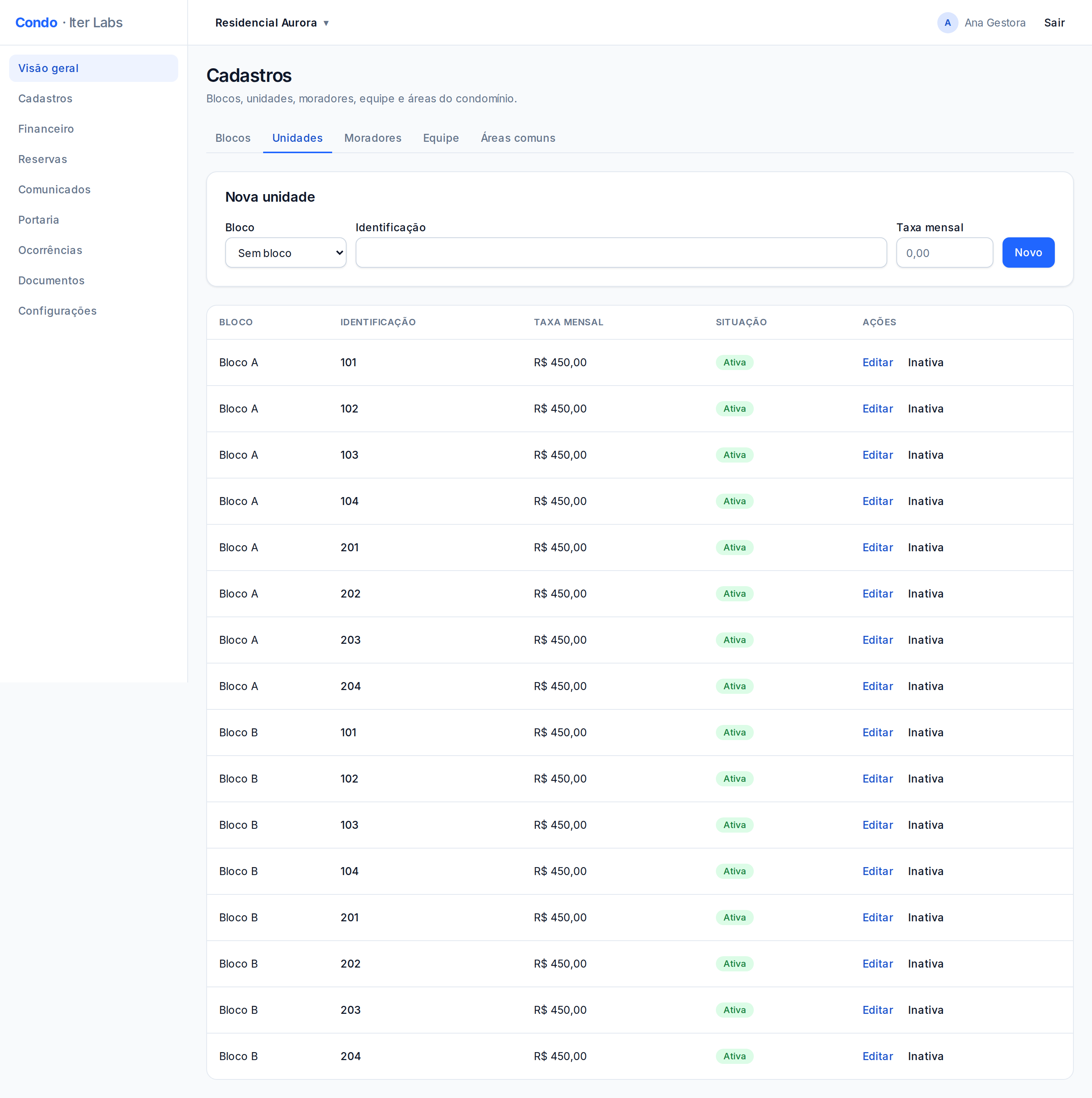The width and height of the screenshot is (1092, 1098).
Task: Click the Ativa badge for Bloco B 204
Action: click(x=734, y=1057)
